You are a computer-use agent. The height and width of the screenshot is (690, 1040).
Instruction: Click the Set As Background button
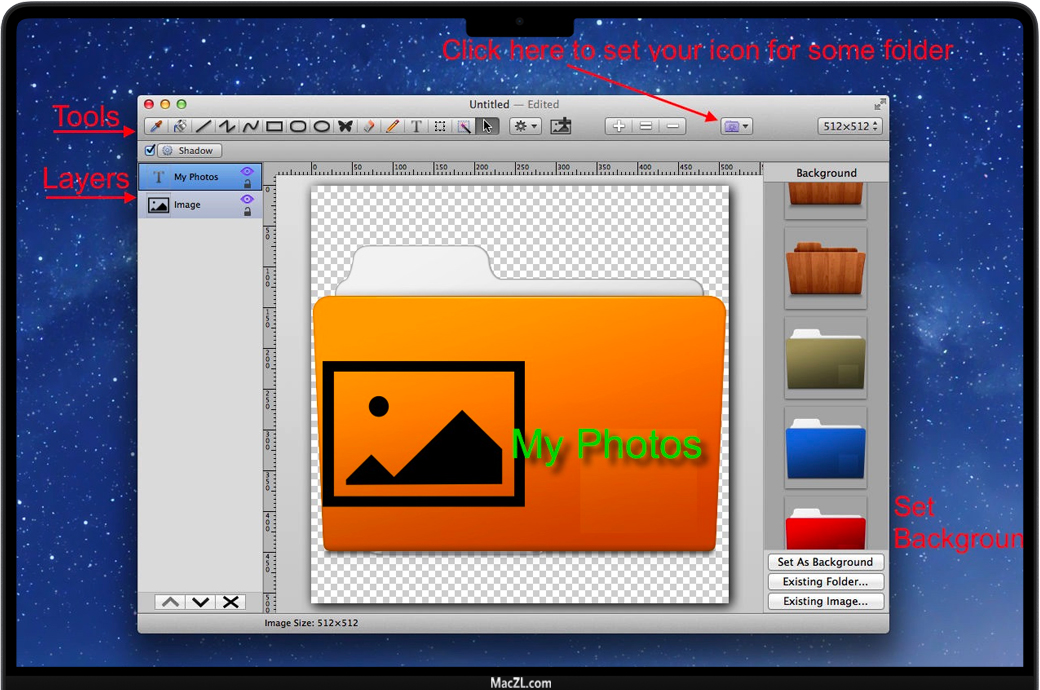[825, 562]
